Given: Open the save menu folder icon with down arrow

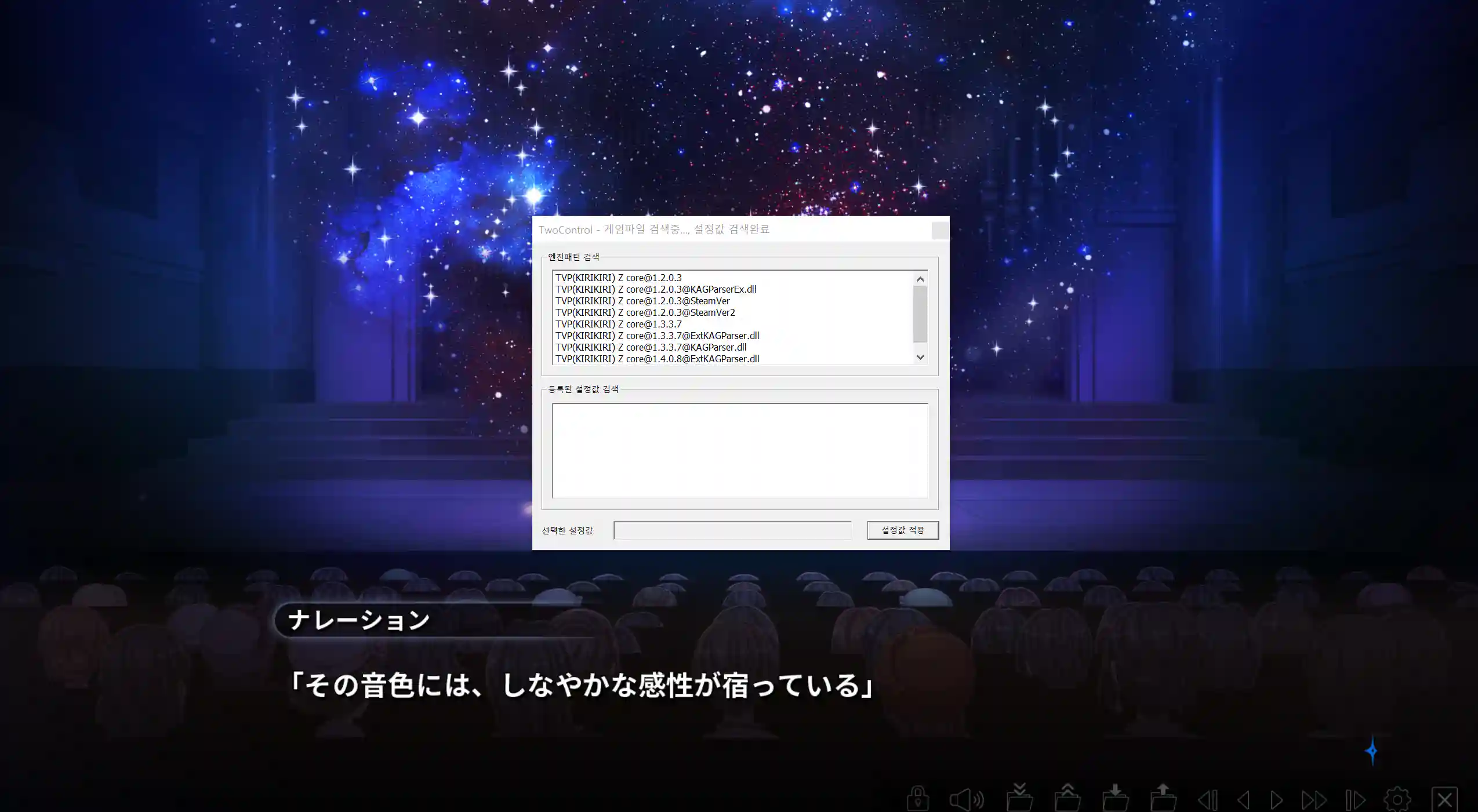Looking at the screenshot, I should [x=1116, y=798].
